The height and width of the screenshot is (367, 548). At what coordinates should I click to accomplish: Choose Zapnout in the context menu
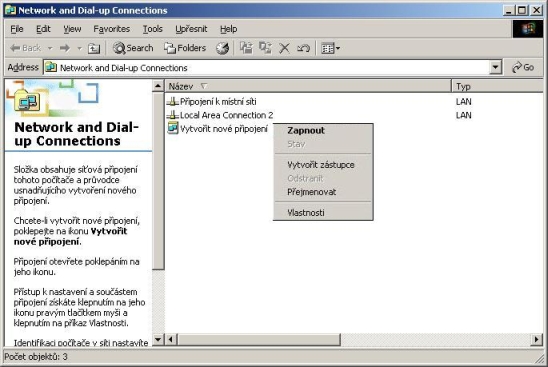point(323,131)
